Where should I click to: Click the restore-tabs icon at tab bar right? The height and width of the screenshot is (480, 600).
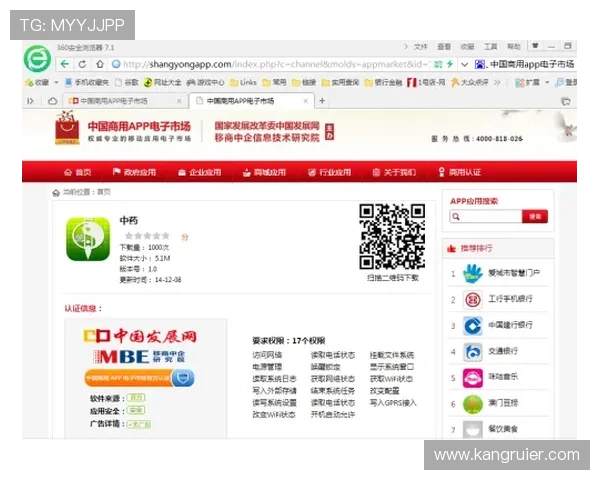pyautogui.click(x=566, y=101)
